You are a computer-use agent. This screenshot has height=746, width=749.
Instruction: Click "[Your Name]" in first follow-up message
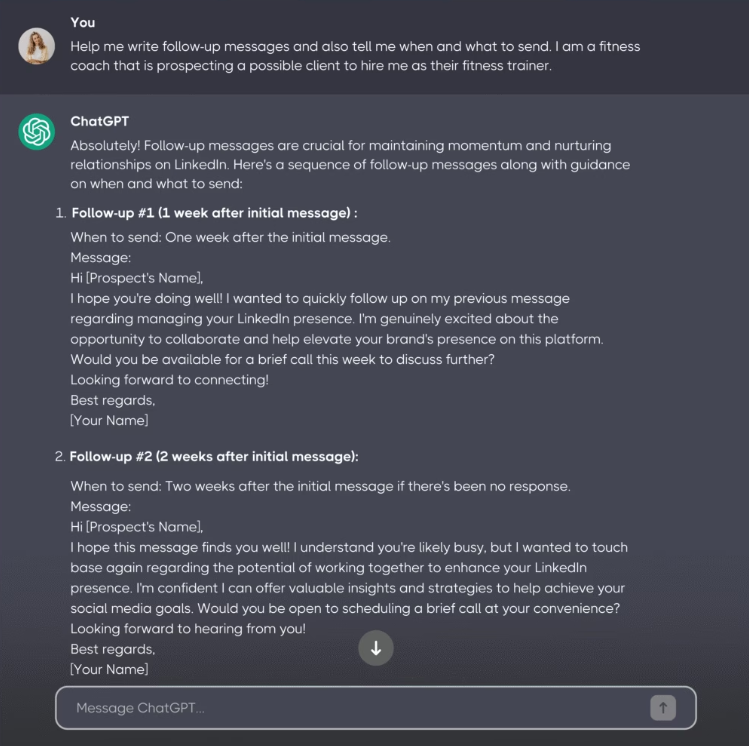pos(109,421)
